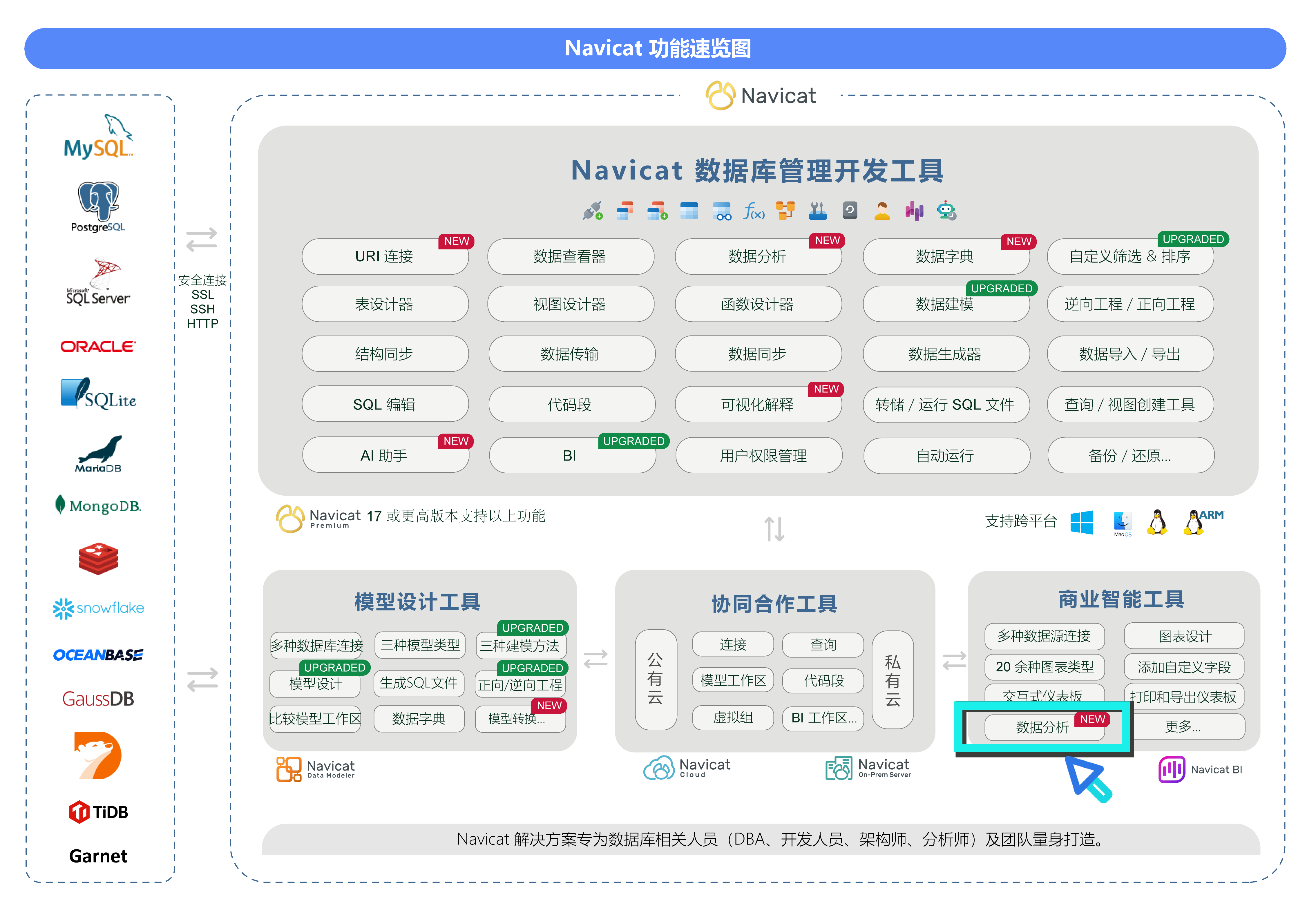
Task: Click the data model diagram icon
Action: pos(785,210)
